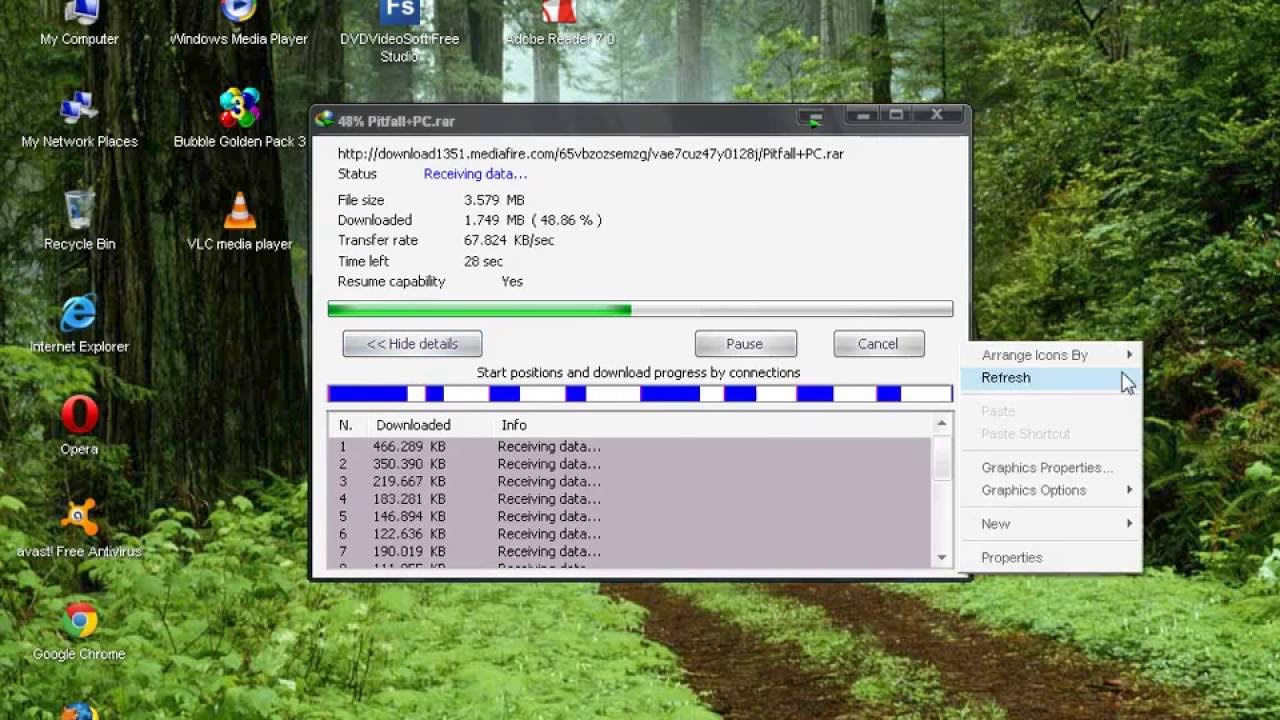Open the My Computer desktop icon
This screenshot has height=720, width=1280.
[79, 24]
